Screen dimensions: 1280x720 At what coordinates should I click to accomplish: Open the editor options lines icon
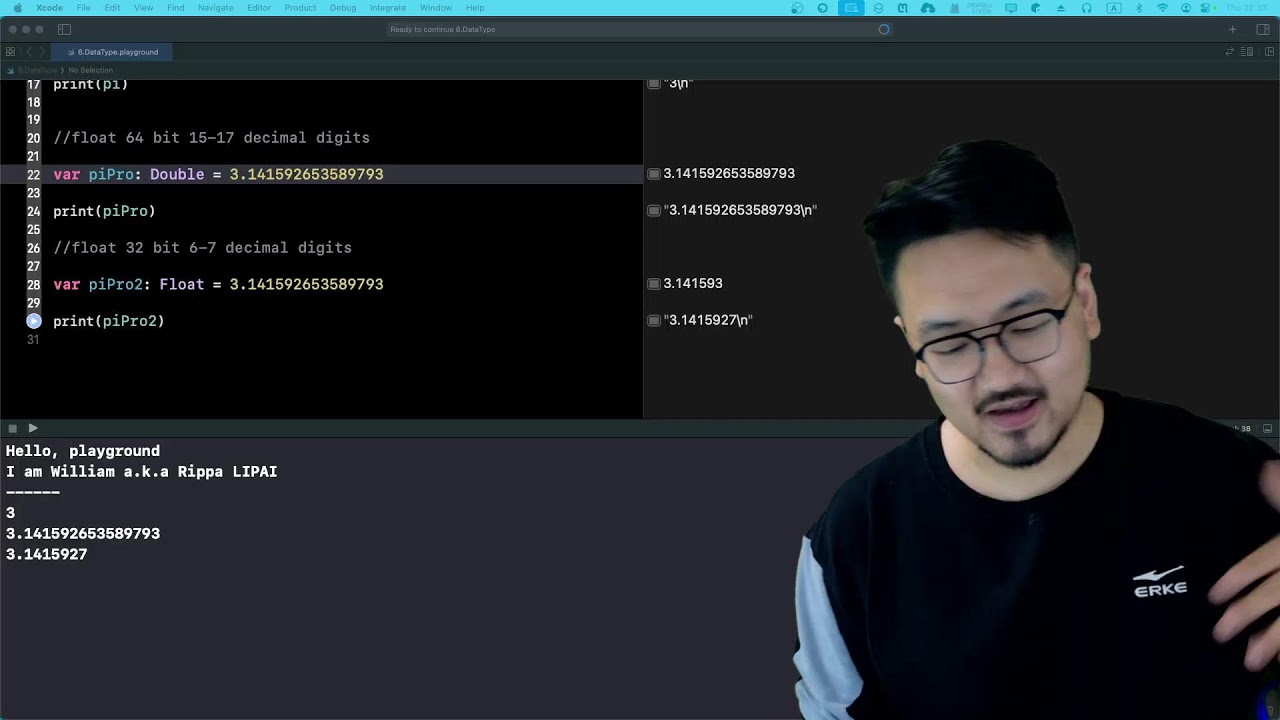click(1247, 52)
